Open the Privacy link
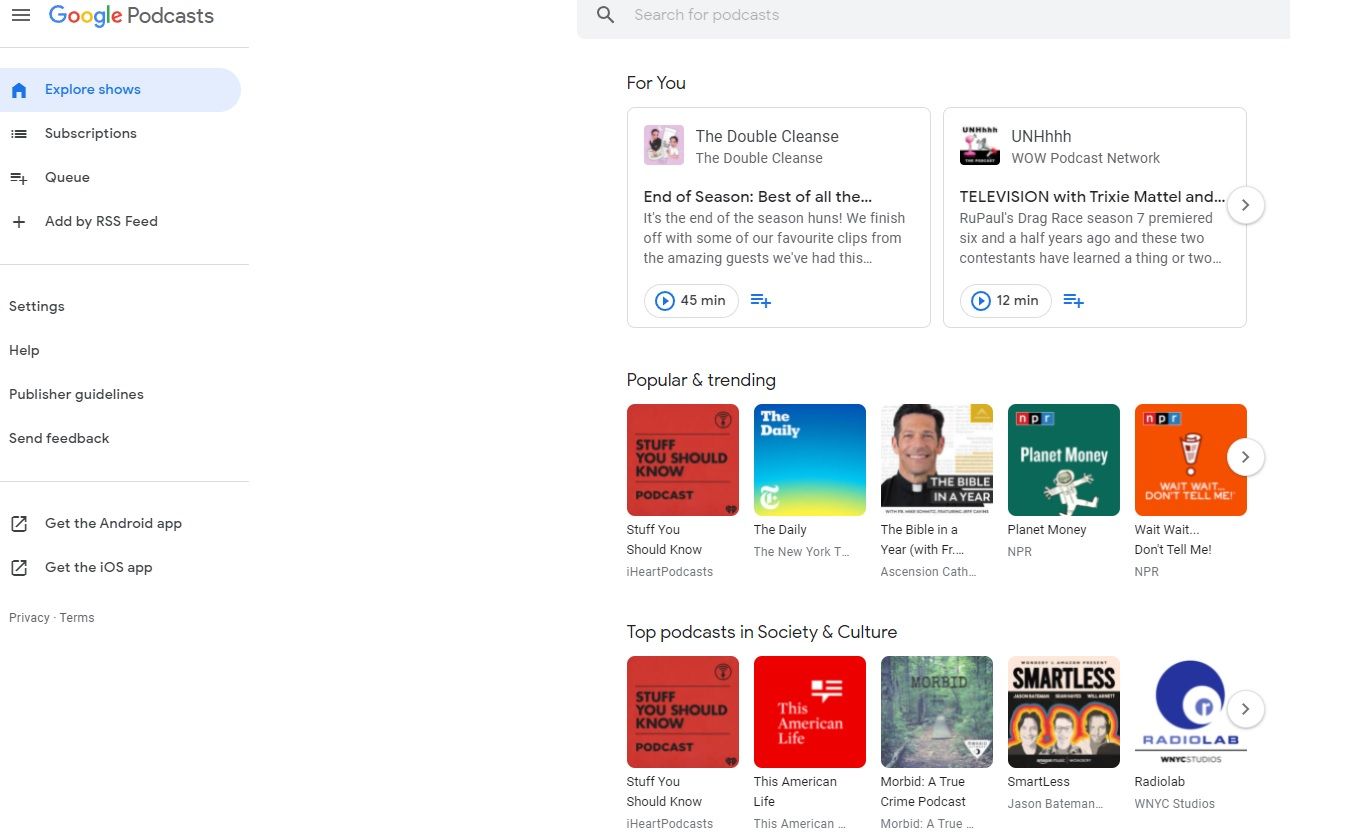Screen dimensions: 1349x839 click(29, 618)
